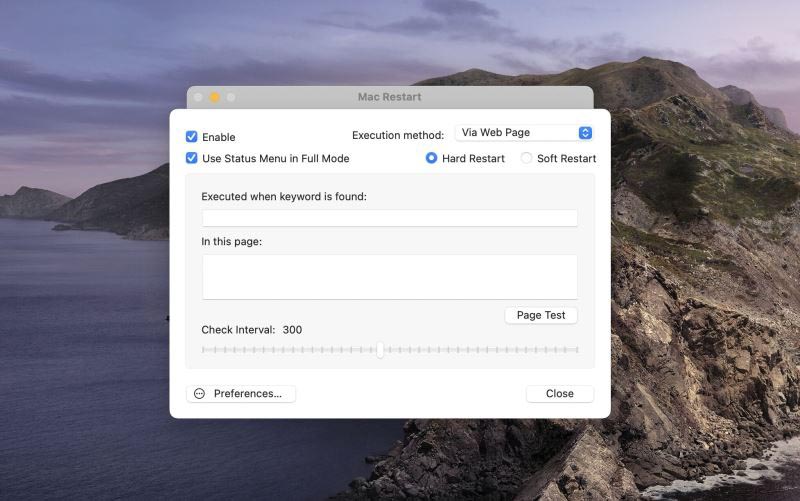This screenshot has width=800, height=501.
Task: Click the Execution method label
Action: pos(398,135)
